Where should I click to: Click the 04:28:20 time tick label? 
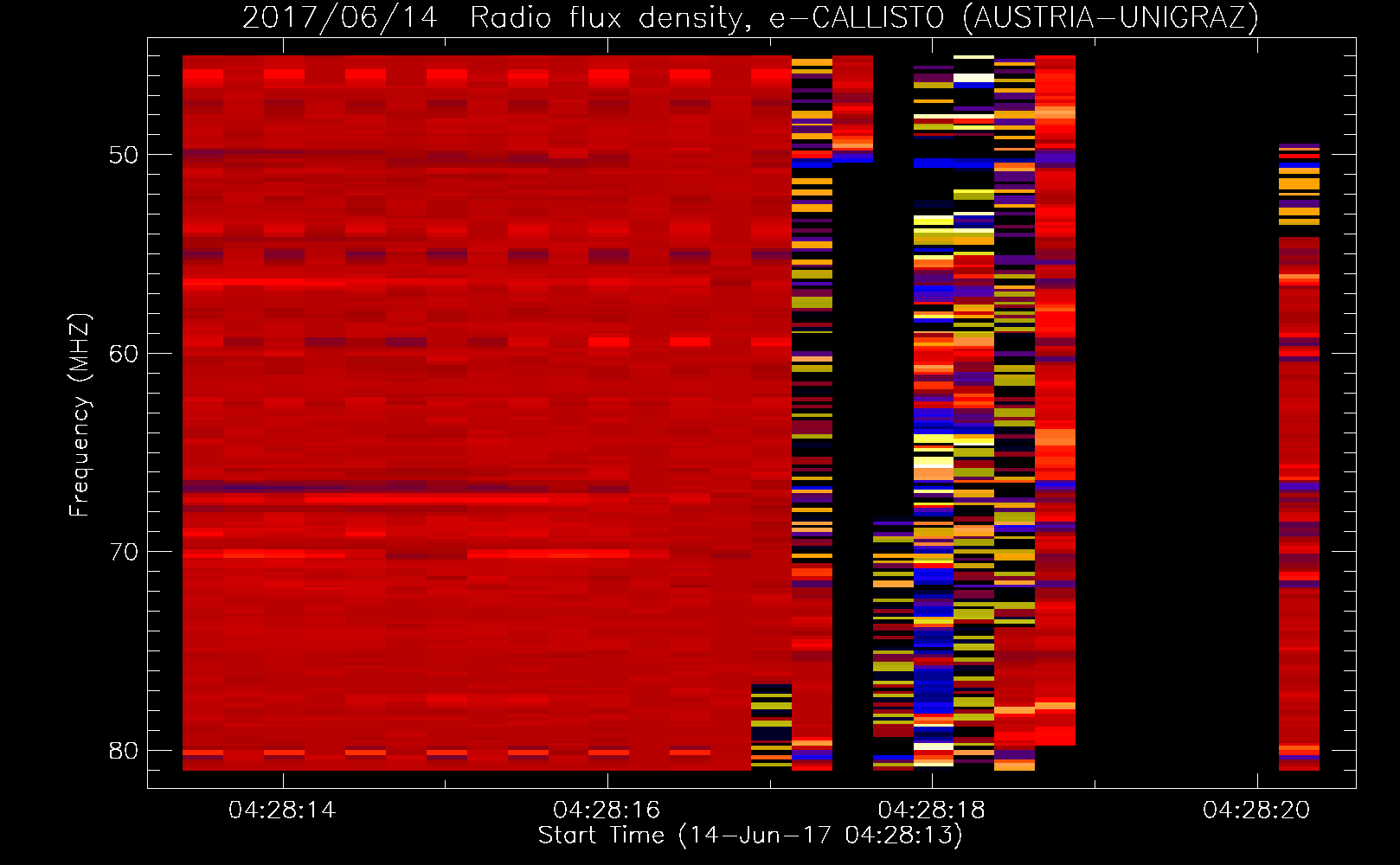(1256, 811)
